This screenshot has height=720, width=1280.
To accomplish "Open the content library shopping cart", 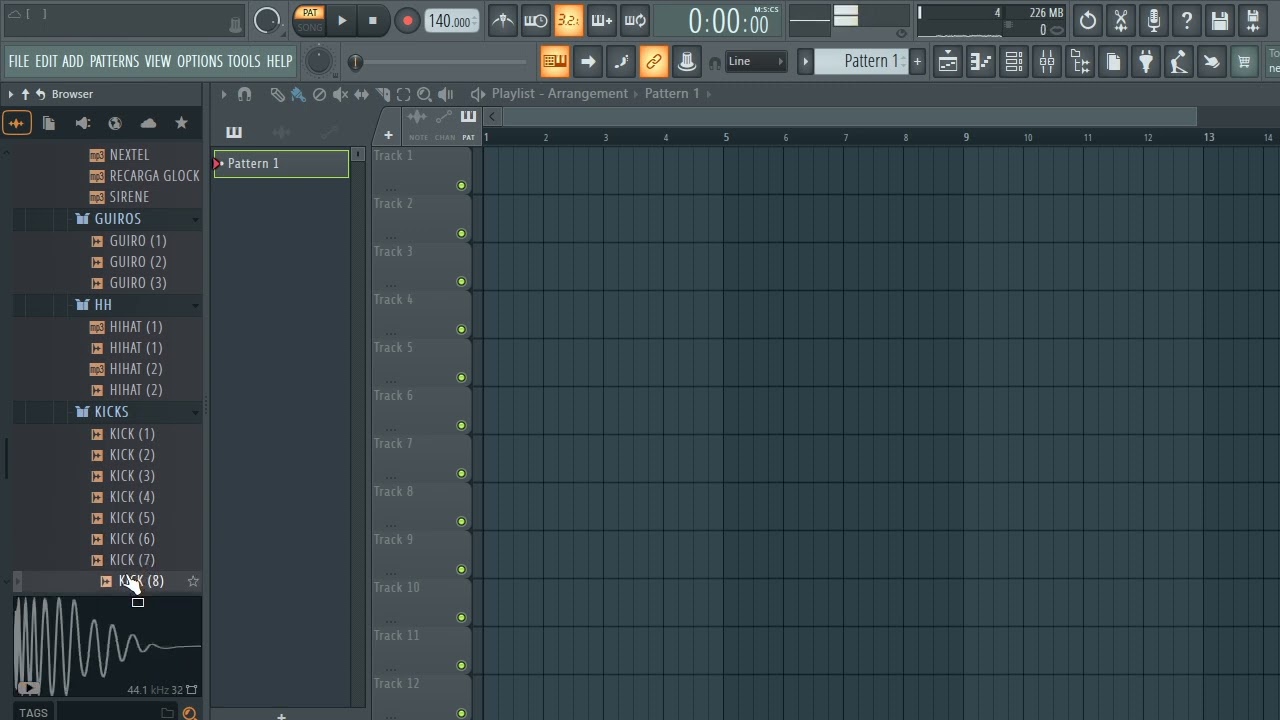I will point(1244,62).
